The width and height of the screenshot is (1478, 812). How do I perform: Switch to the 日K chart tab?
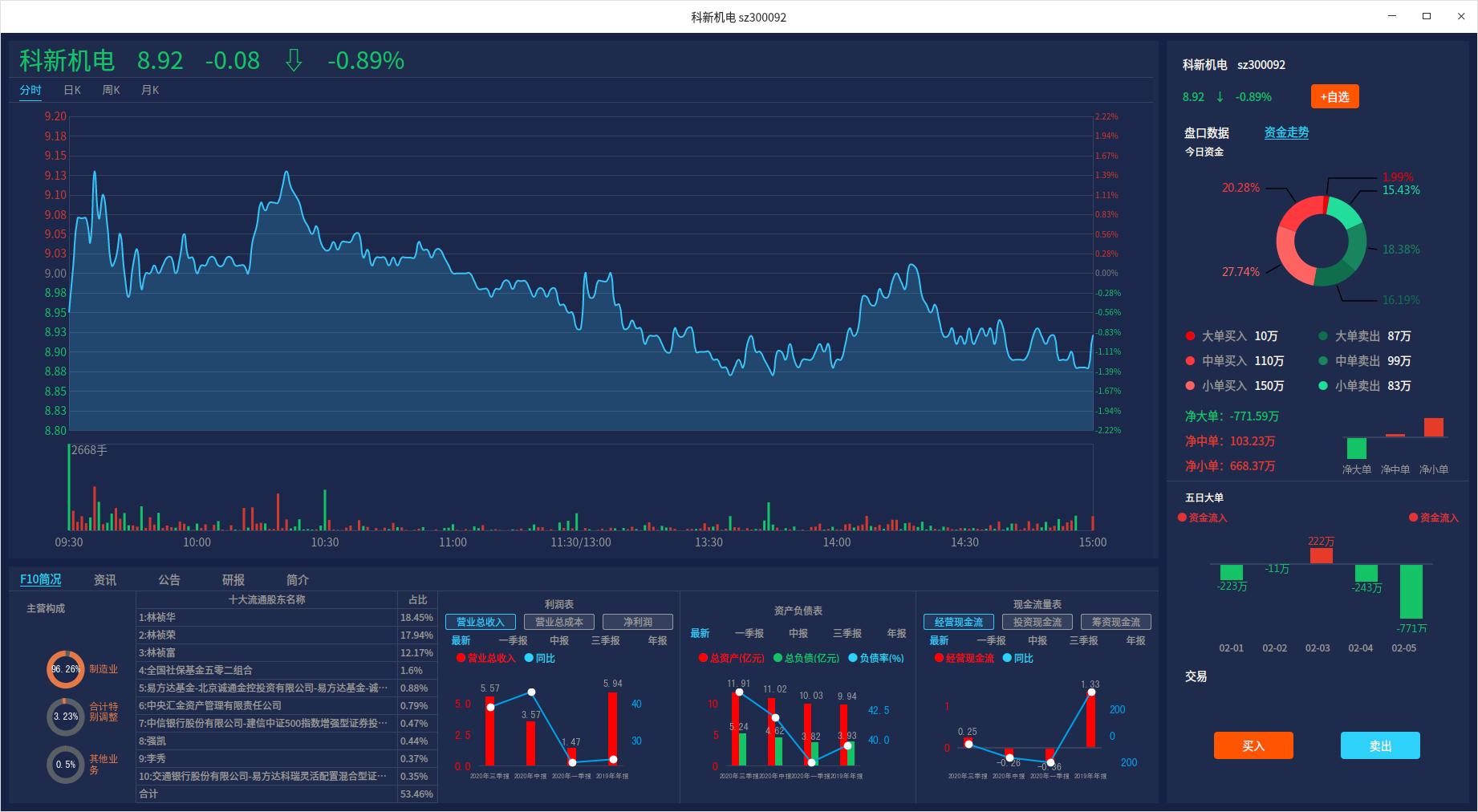pyautogui.click(x=72, y=90)
